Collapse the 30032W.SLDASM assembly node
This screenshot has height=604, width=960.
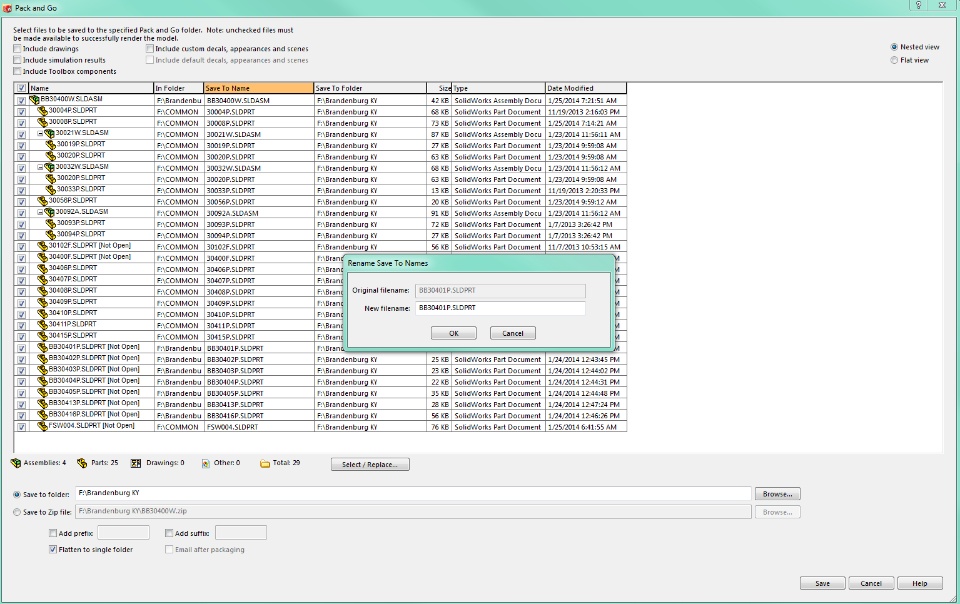click(x=40, y=167)
